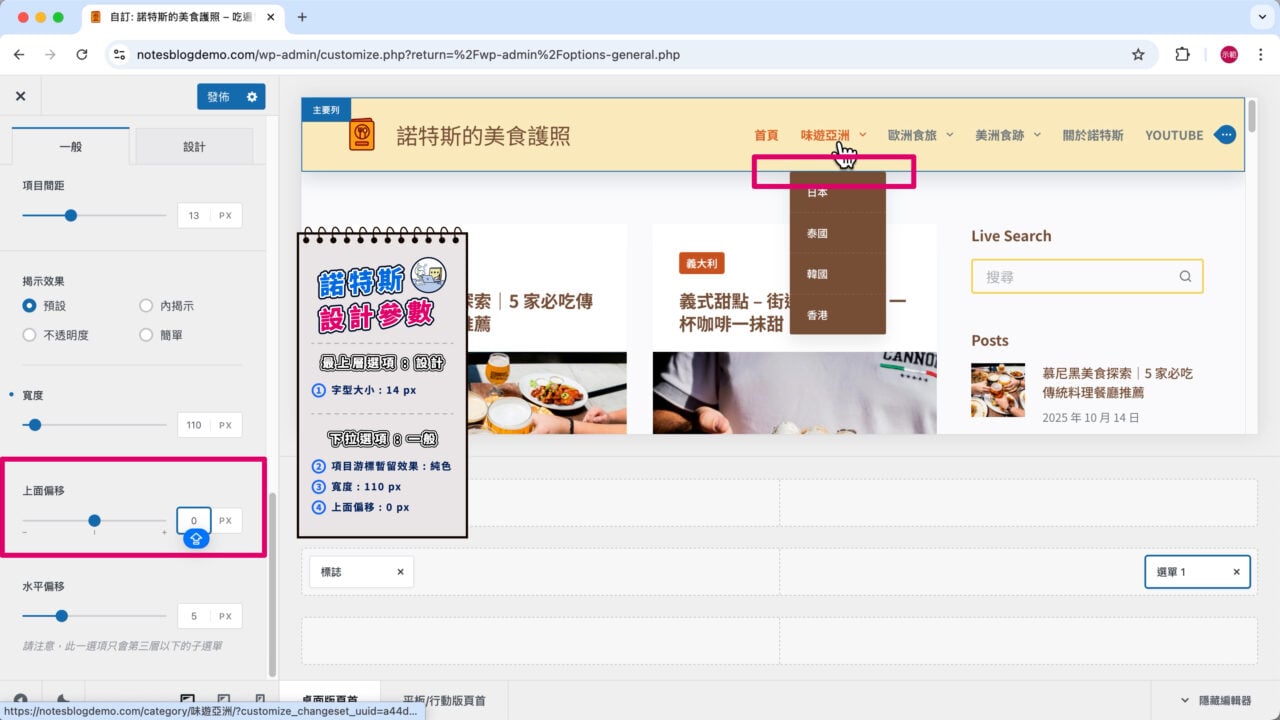Switch to the 設計 tab

194,147
